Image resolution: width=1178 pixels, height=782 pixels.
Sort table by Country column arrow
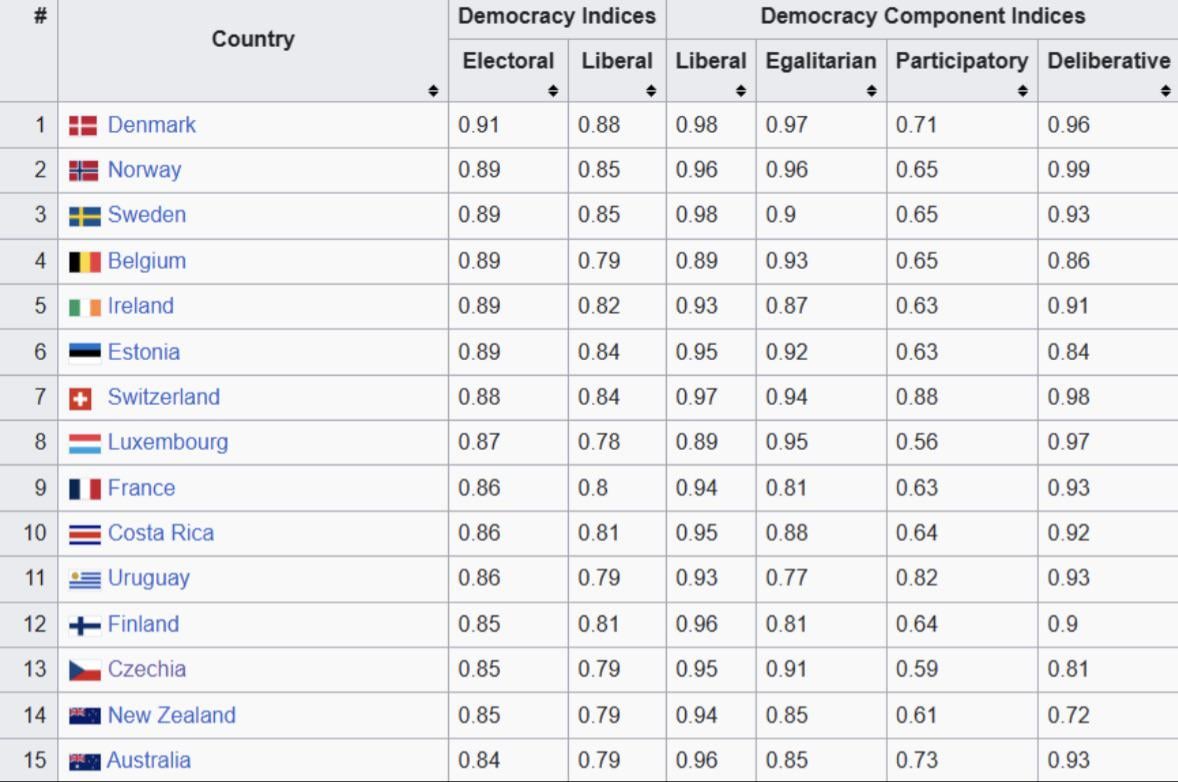click(x=433, y=91)
